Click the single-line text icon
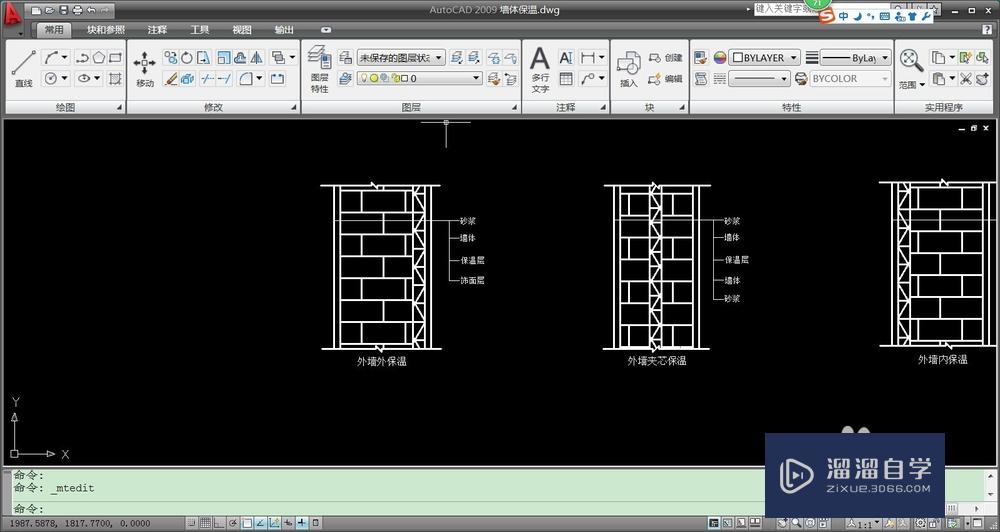This screenshot has width=1000, height=532. [566, 57]
